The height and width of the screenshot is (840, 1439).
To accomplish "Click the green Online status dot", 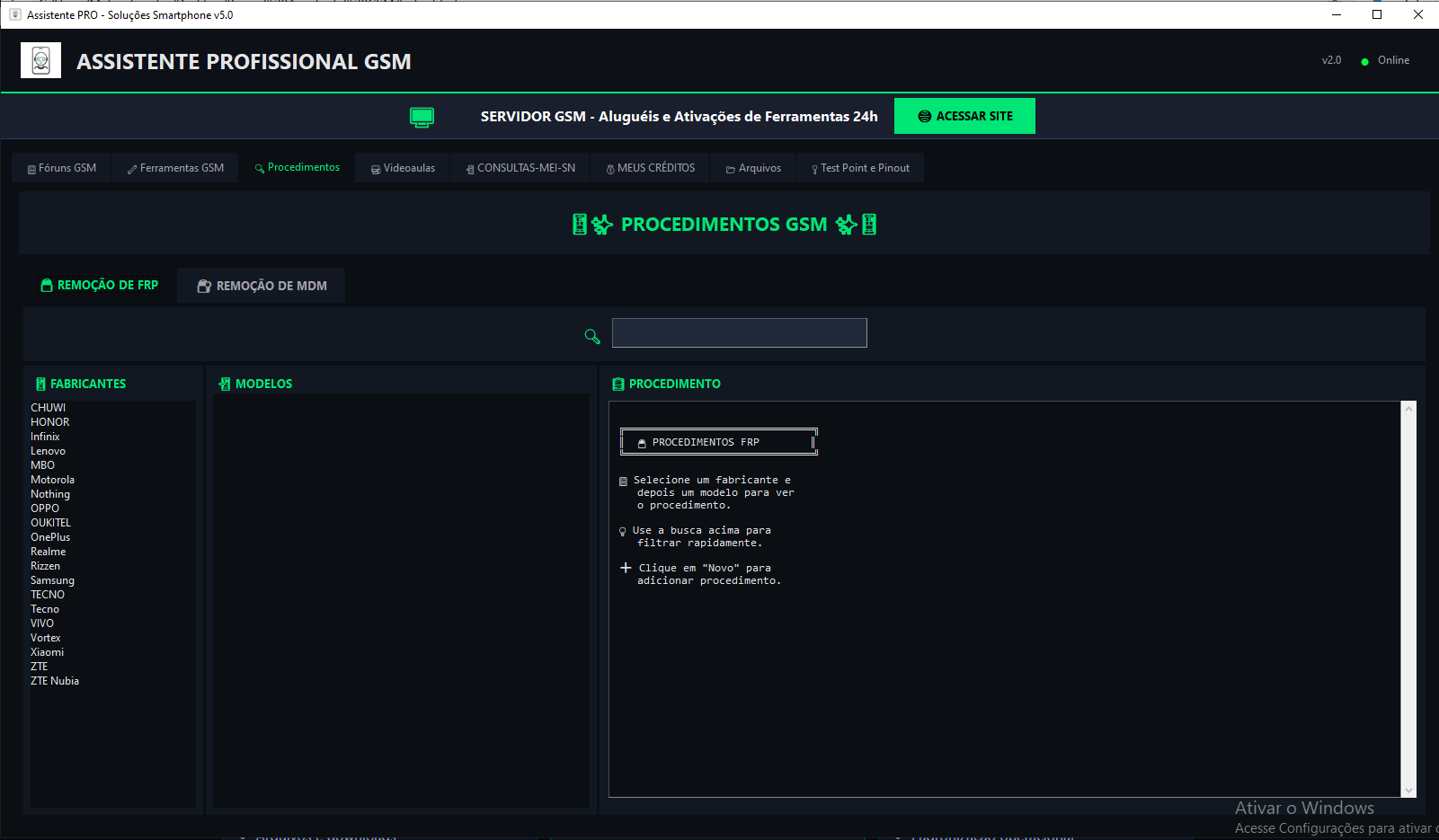I will [1364, 61].
